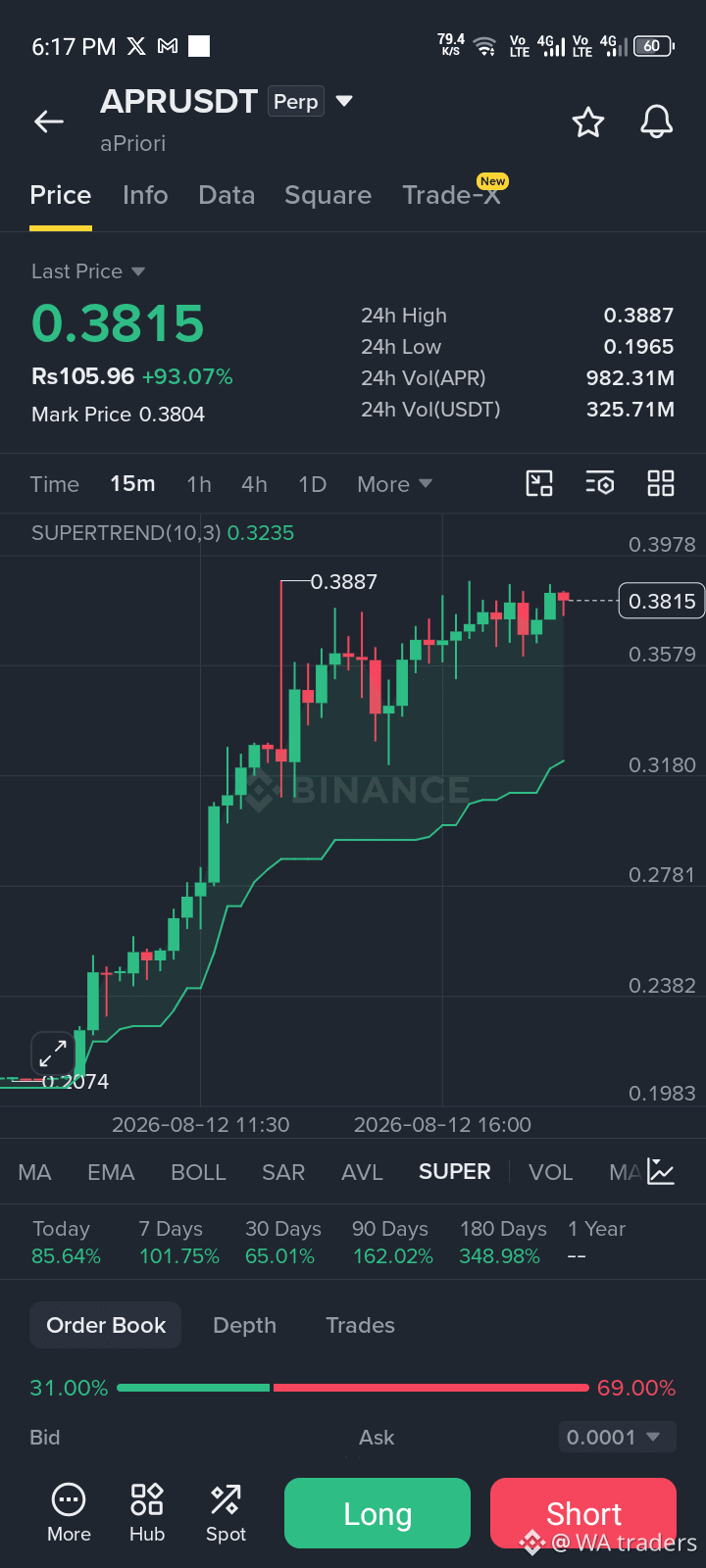Show the Order Book tab
This screenshot has width=706, height=1568.
pos(106,1325)
